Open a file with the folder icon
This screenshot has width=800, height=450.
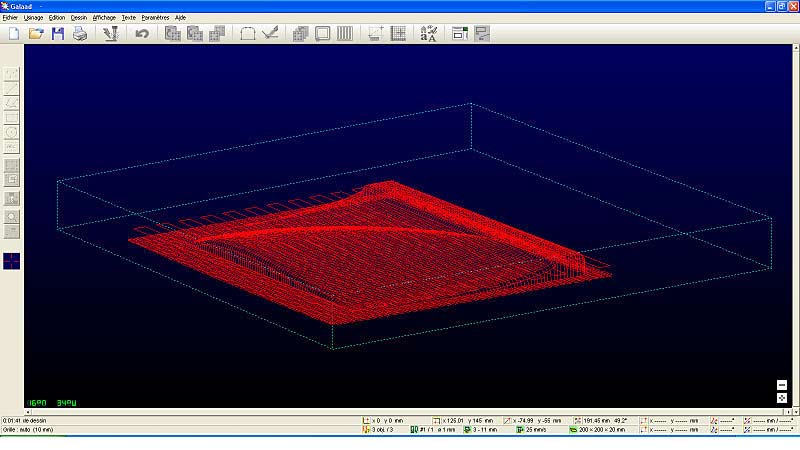(36, 34)
